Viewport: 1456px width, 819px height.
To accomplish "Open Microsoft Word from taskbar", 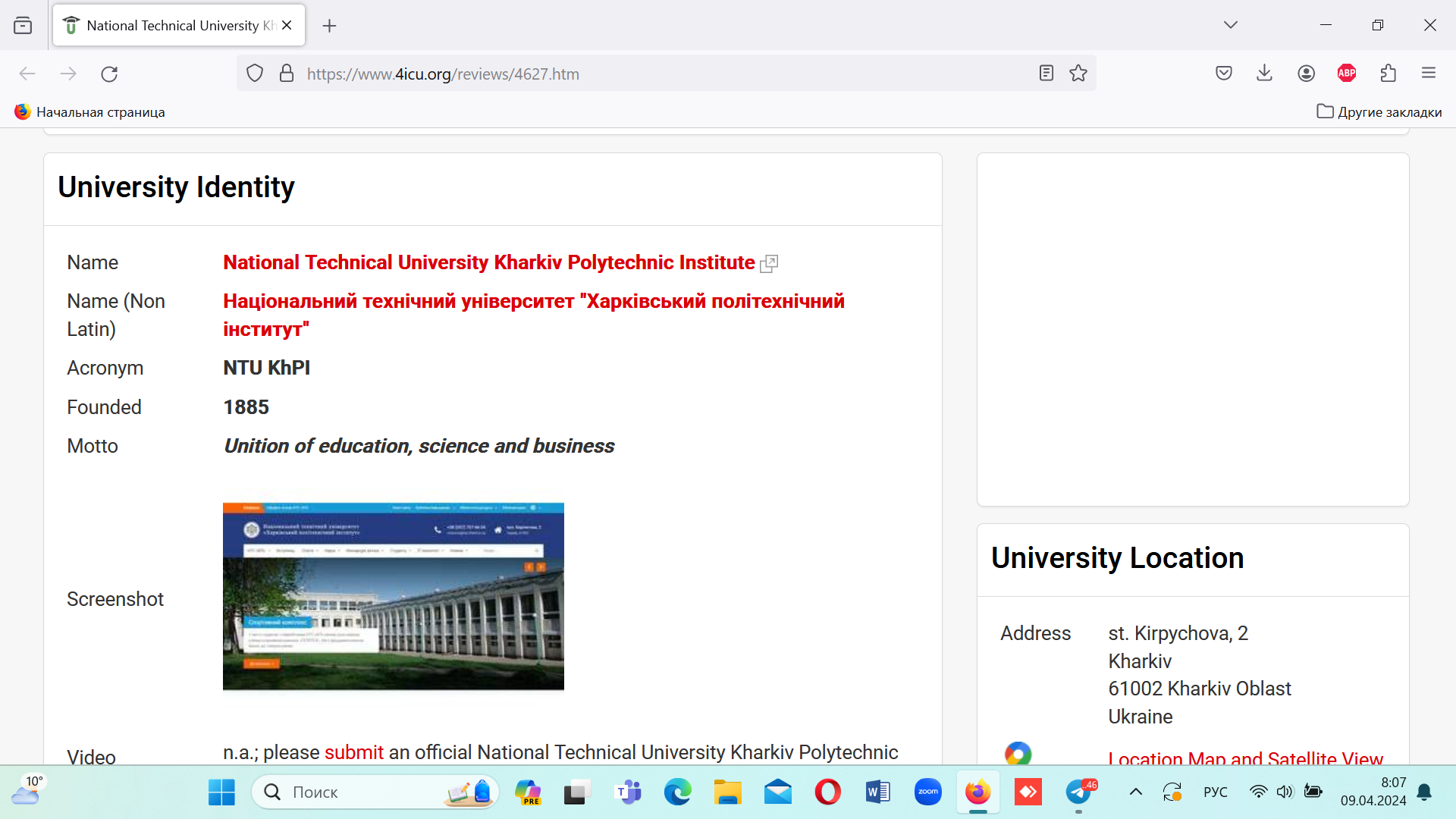I will 877,792.
